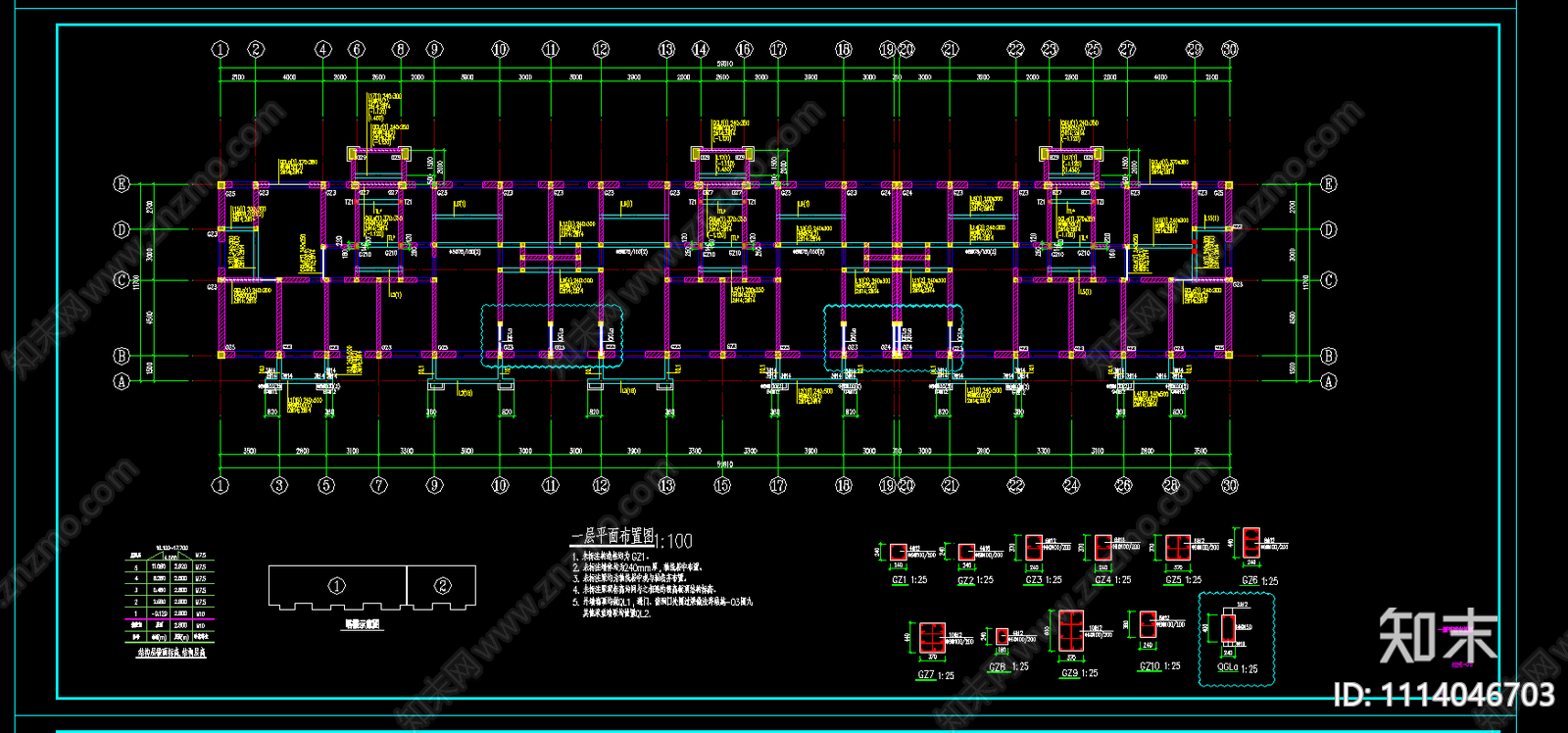Click the GZ6 column section detail
Image resolution: width=1568 pixels, height=733 pixels.
pos(1250,543)
